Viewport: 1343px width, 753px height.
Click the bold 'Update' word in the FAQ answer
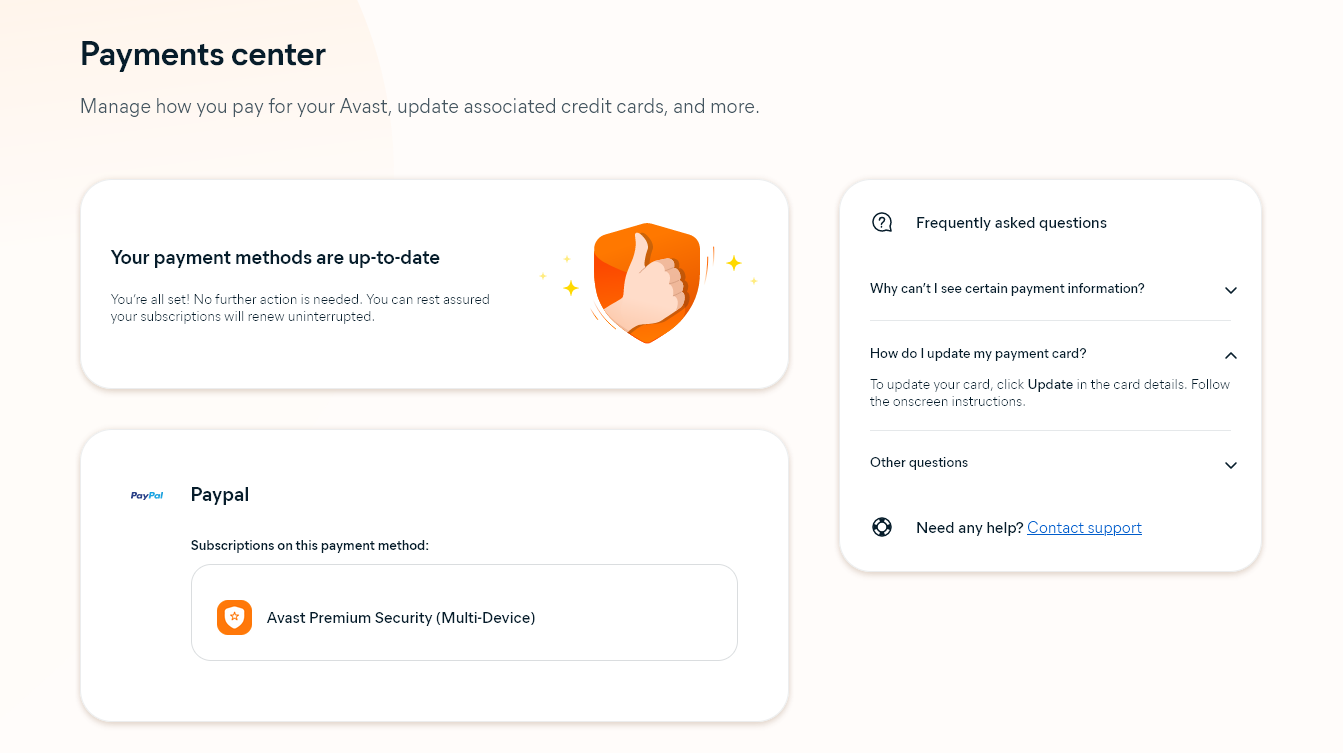click(x=1050, y=384)
